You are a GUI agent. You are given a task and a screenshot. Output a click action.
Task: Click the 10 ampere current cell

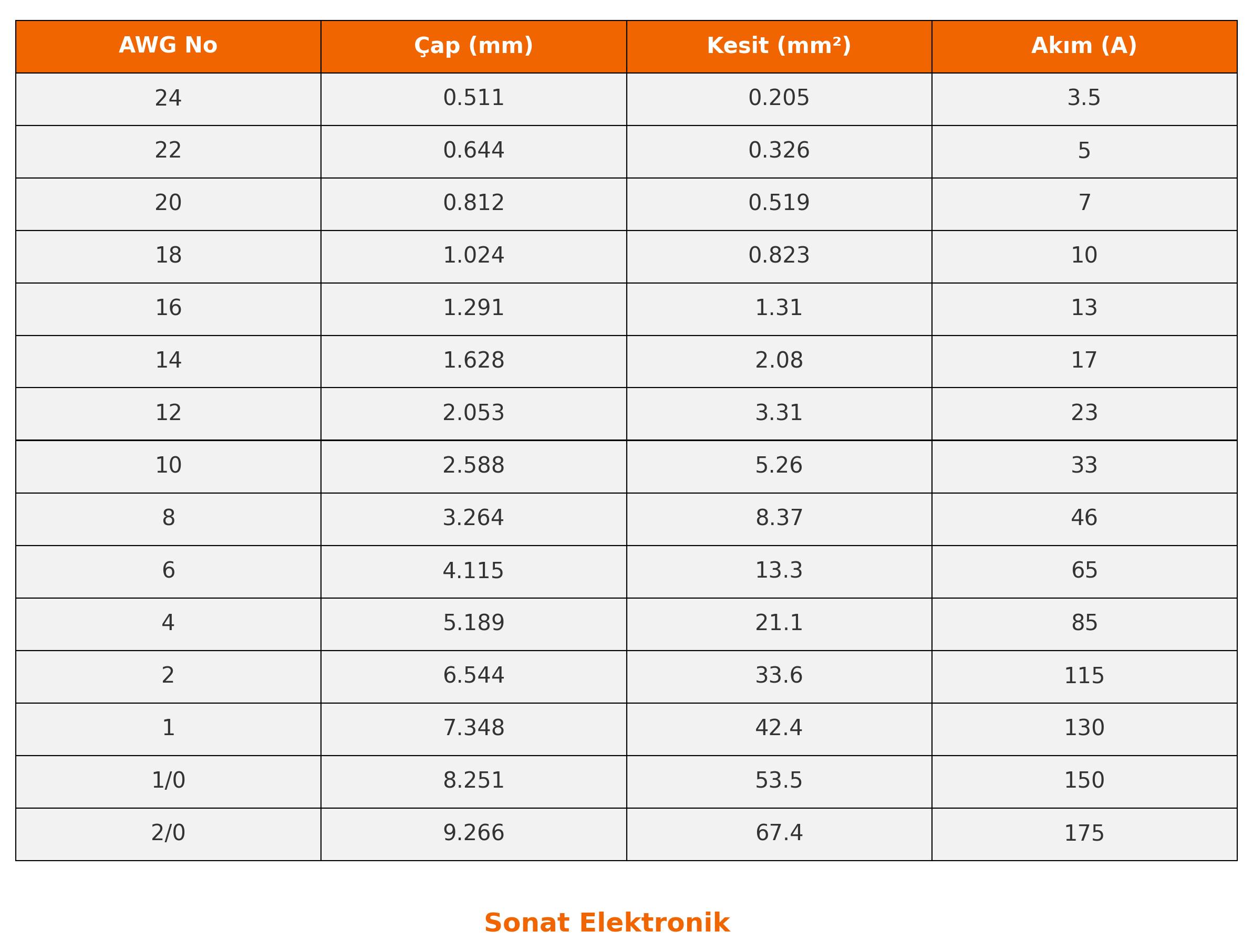coord(1083,256)
